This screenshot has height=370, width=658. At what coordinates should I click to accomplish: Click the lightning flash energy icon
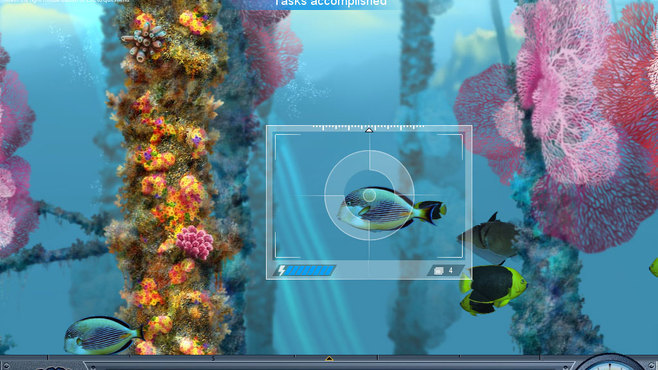click(282, 270)
